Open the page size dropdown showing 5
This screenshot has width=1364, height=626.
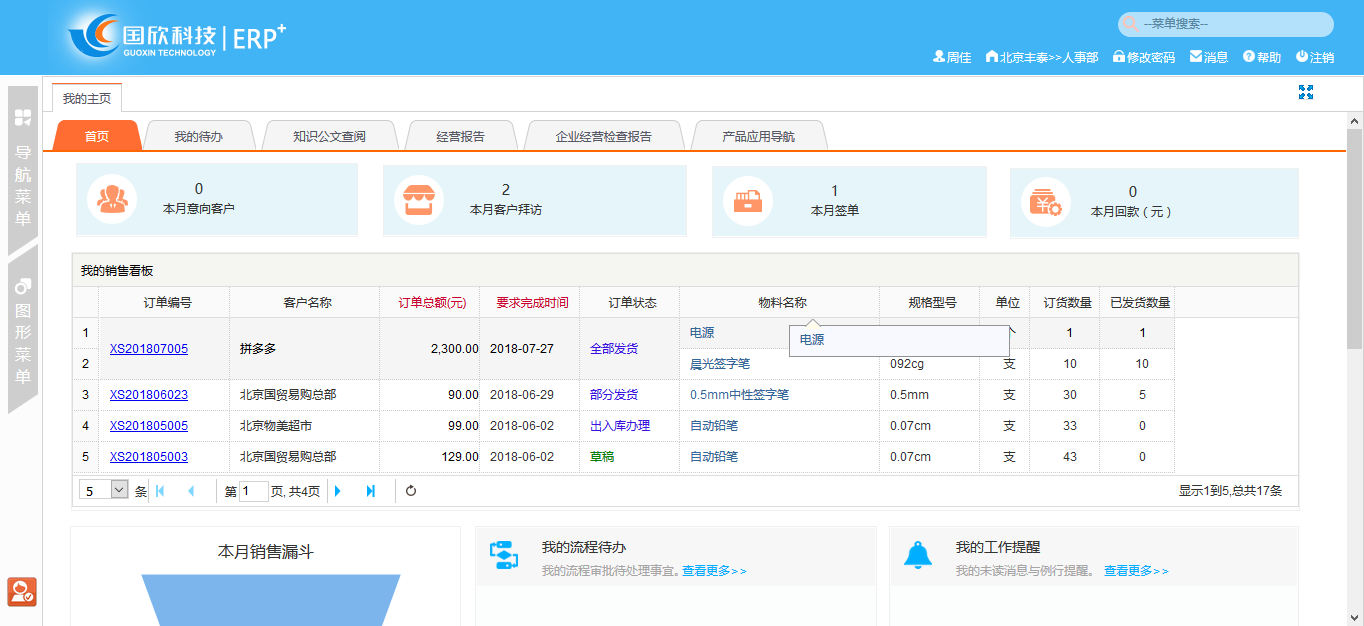pyautogui.click(x=104, y=490)
